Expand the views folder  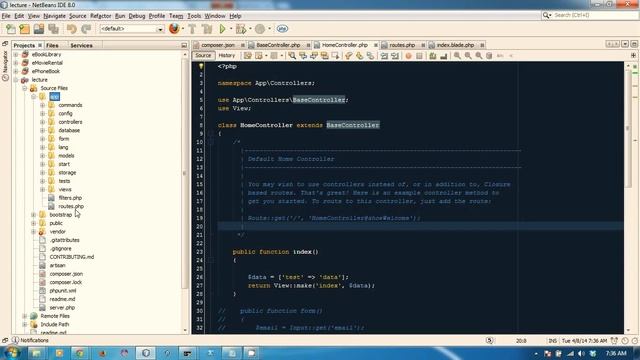tap(42, 189)
